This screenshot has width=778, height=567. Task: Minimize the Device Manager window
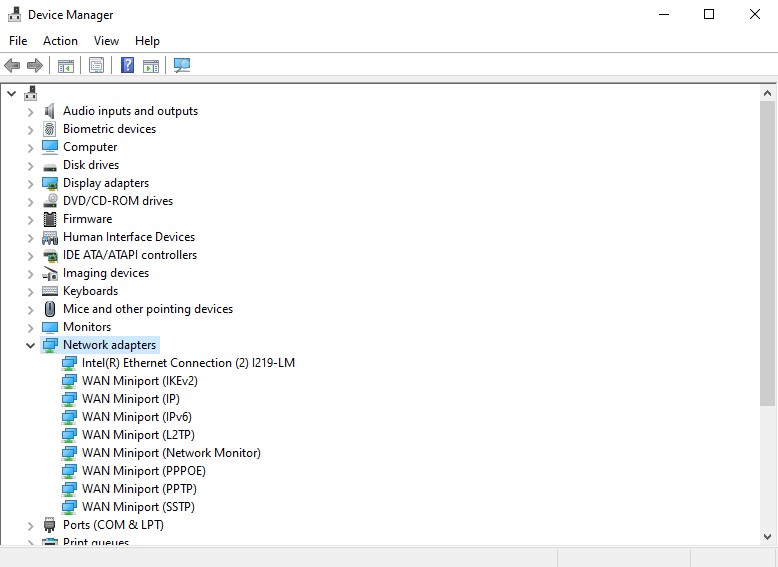[664, 14]
